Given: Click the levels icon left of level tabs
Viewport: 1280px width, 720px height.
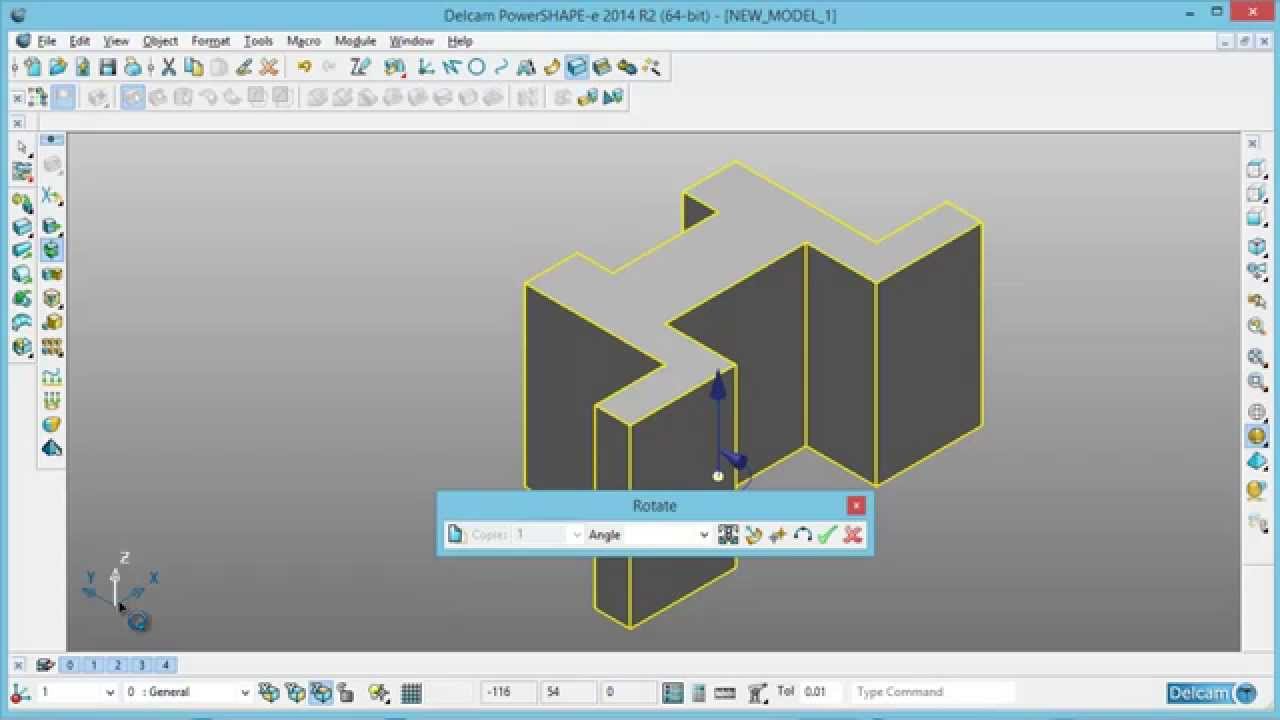Looking at the screenshot, I should point(45,665).
